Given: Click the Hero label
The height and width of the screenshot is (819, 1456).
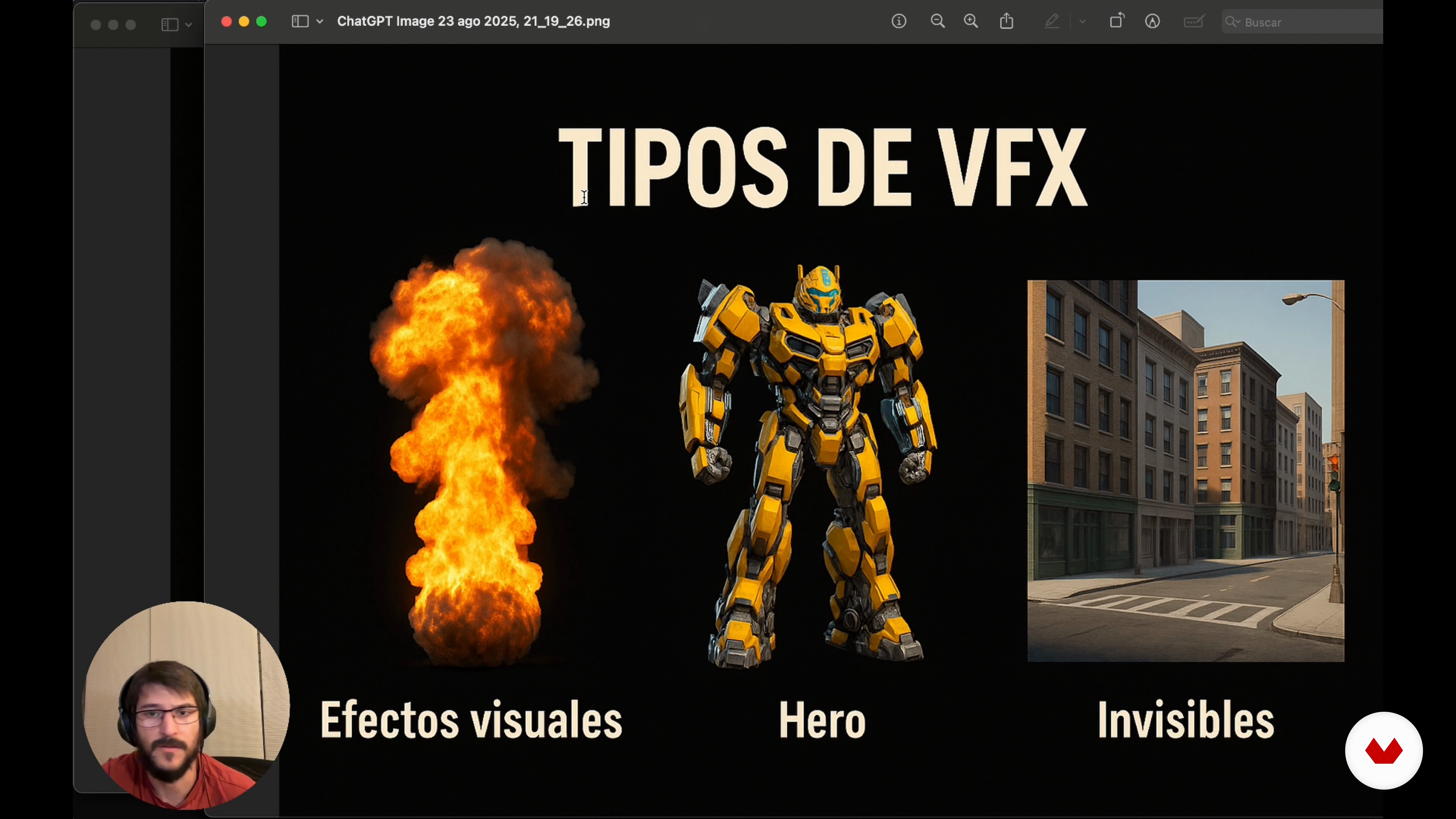Looking at the screenshot, I should point(822,720).
